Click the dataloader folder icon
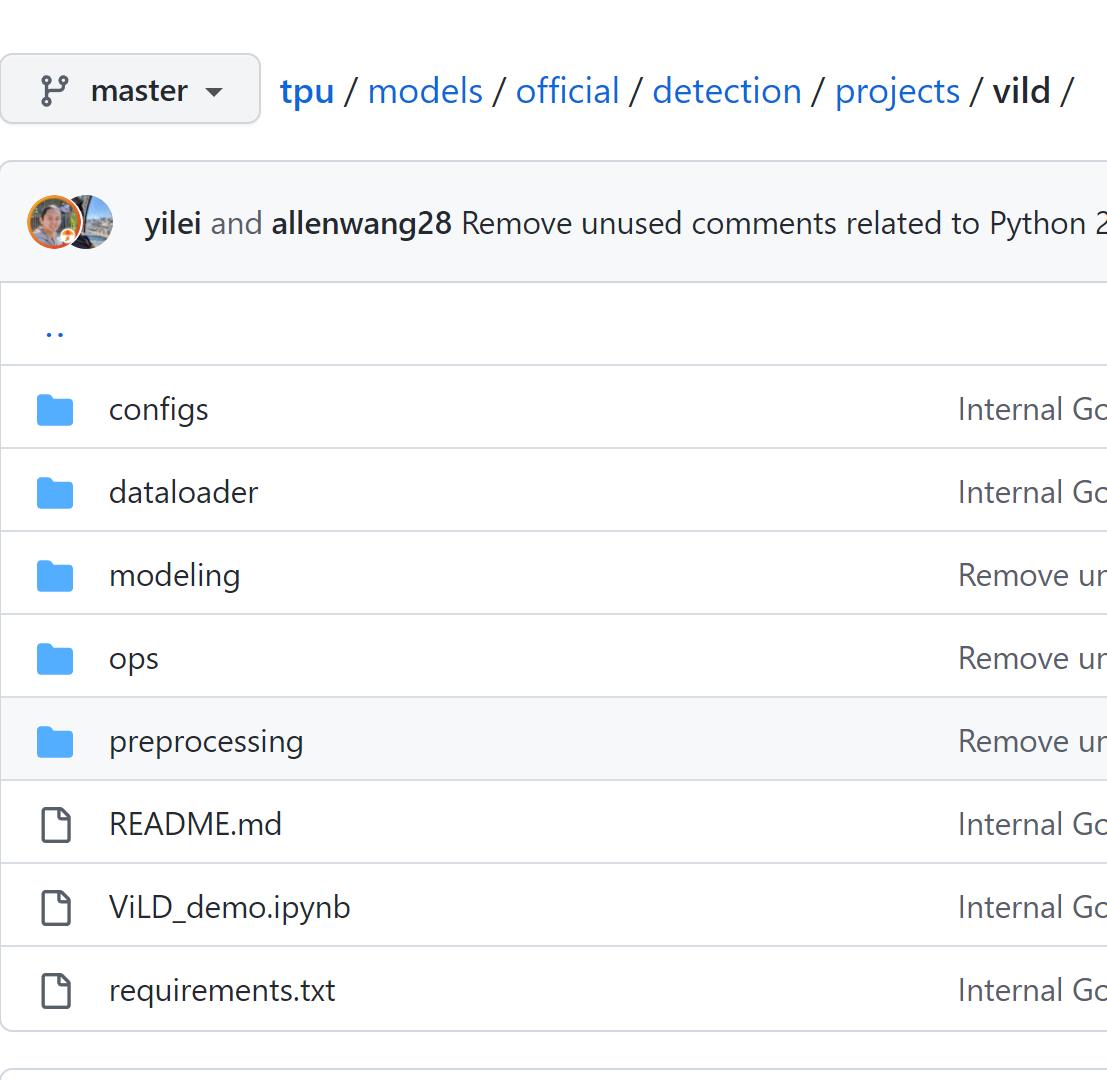 tap(55, 493)
